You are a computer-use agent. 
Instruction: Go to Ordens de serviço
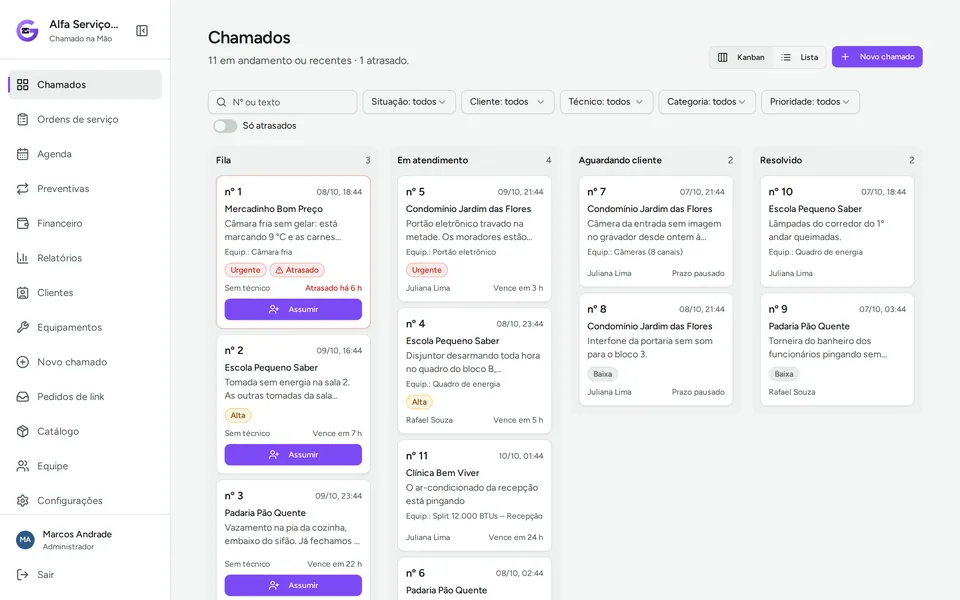[x=85, y=119]
